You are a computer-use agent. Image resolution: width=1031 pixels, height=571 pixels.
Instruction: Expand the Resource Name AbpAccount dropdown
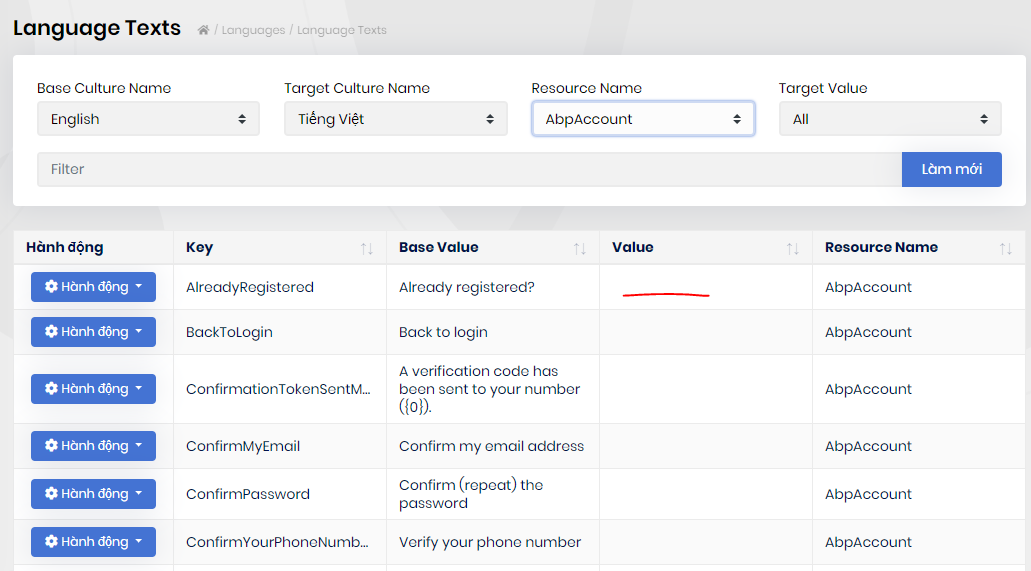click(642, 119)
